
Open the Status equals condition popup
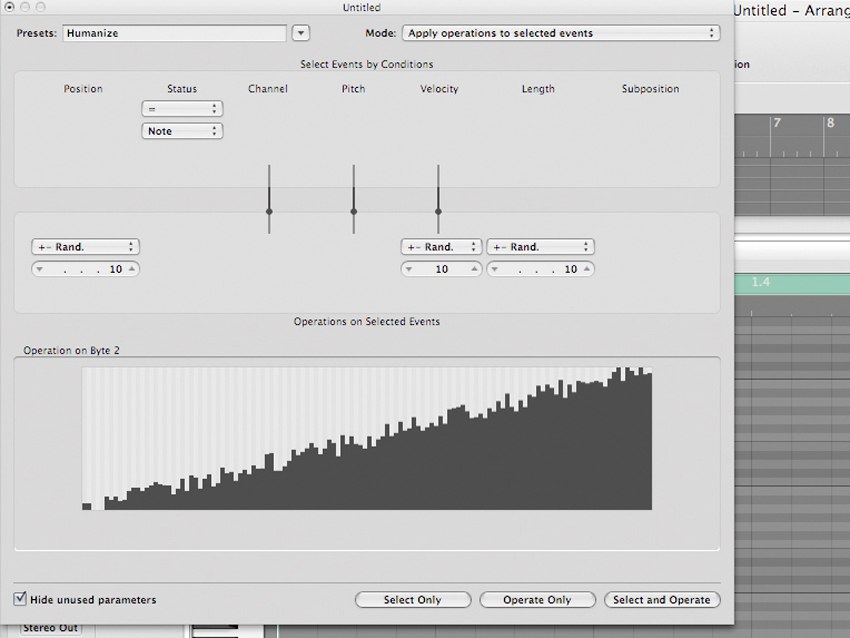pos(182,109)
